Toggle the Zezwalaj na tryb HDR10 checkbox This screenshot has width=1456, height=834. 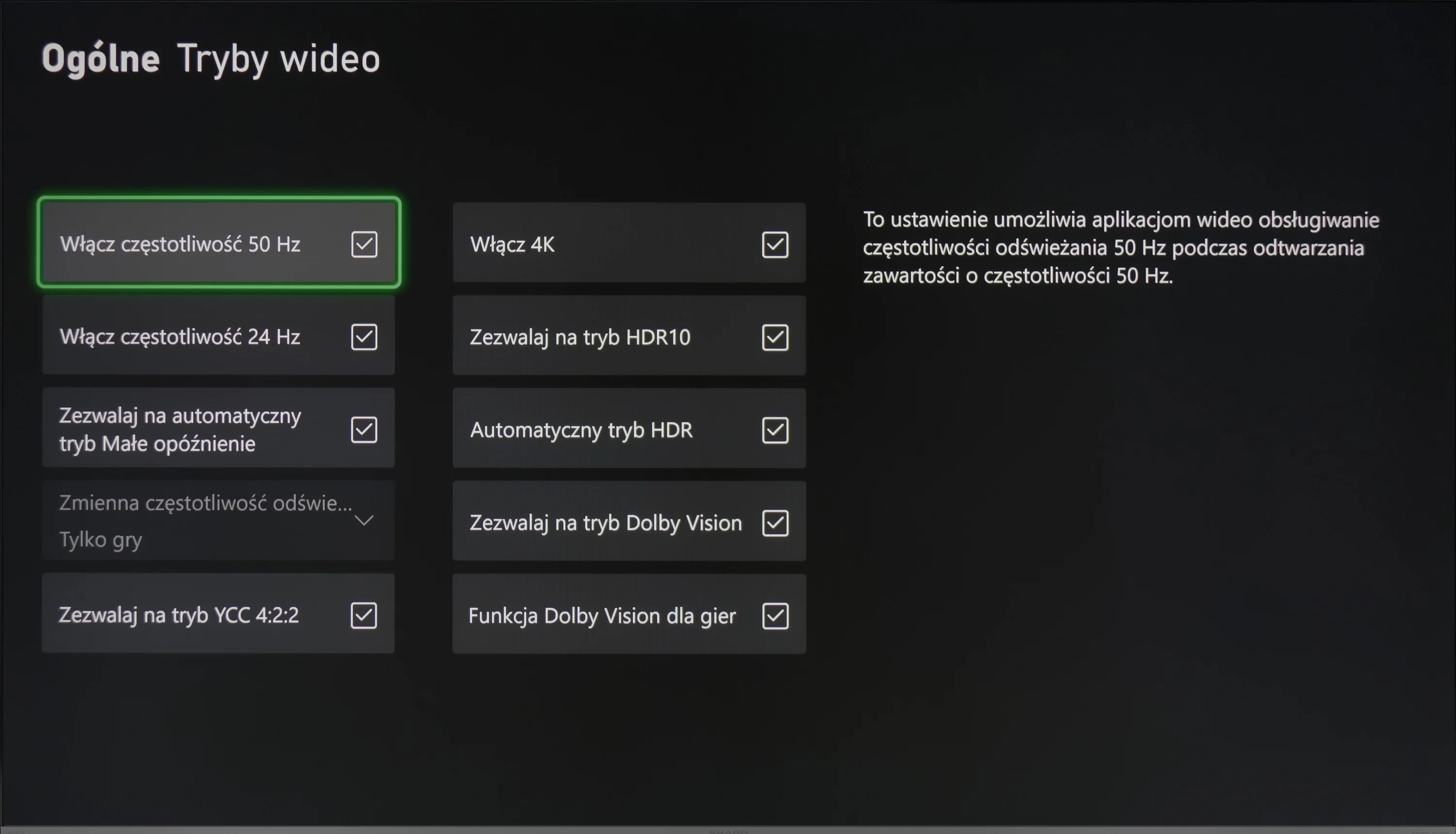775,337
